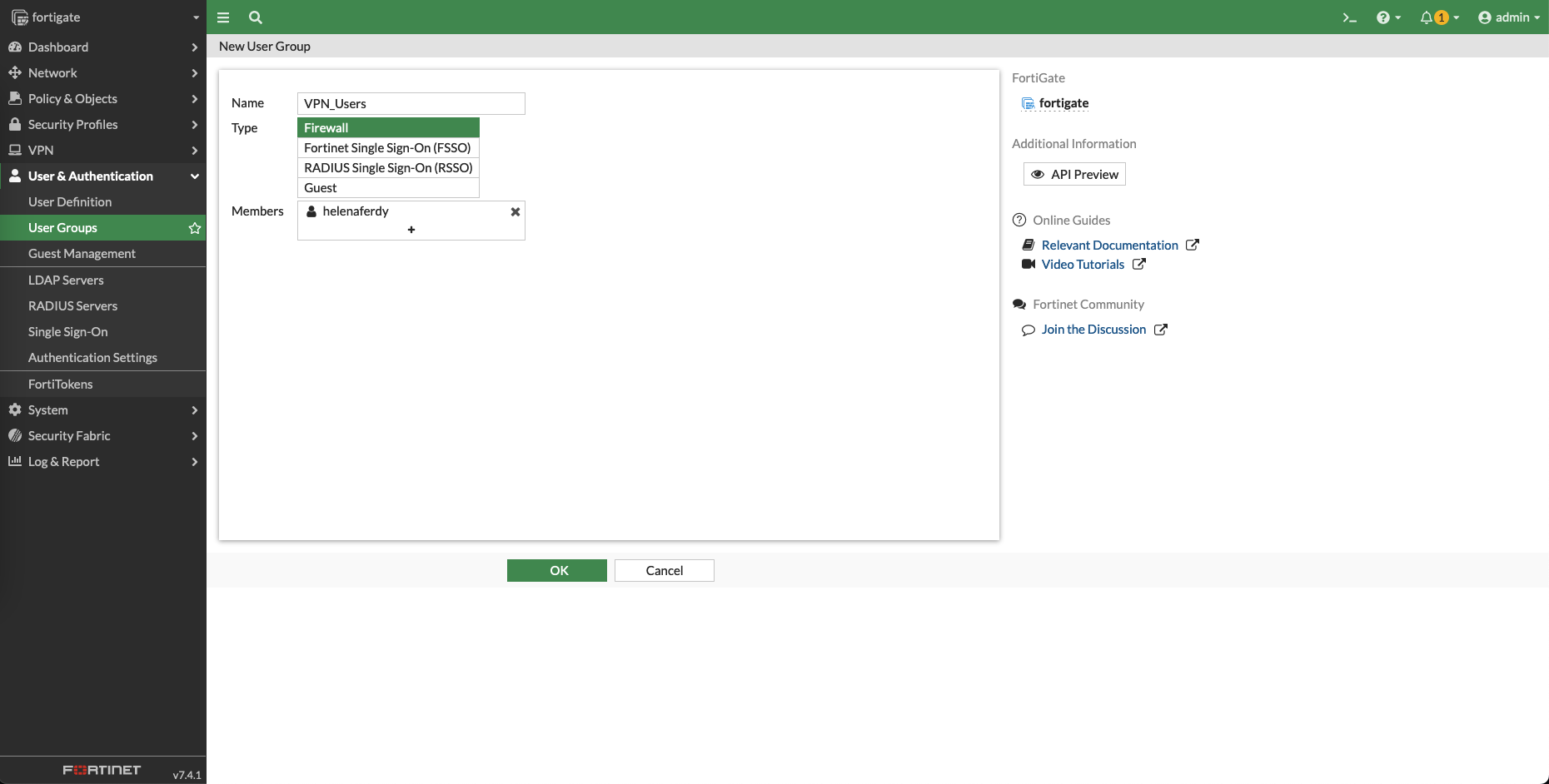Select Fortinet Single Sign-On (FSSO) type
This screenshot has width=1549, height=784.
[x=388, y=147]
